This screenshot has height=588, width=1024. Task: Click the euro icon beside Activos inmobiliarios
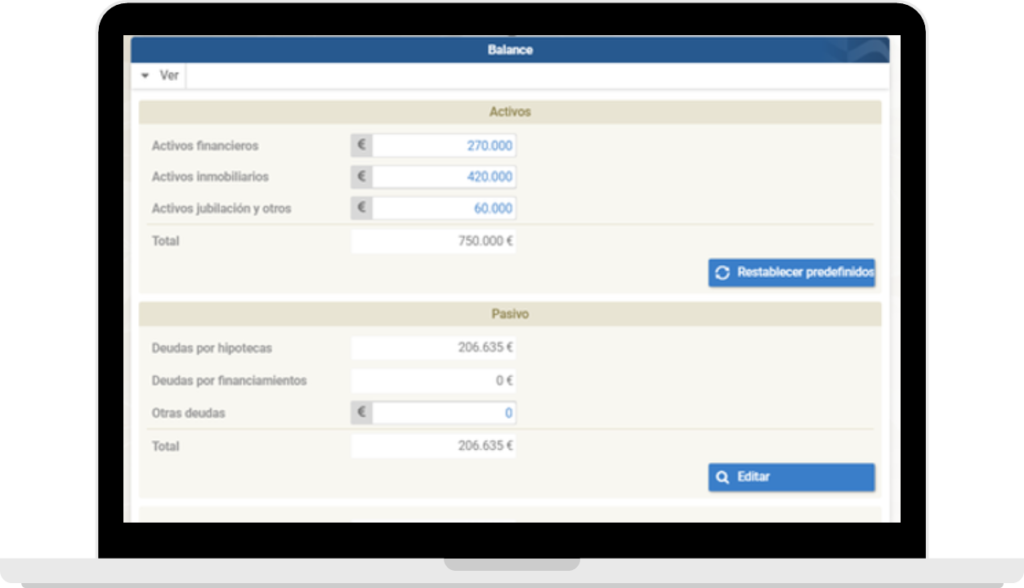tap(362, 177)
